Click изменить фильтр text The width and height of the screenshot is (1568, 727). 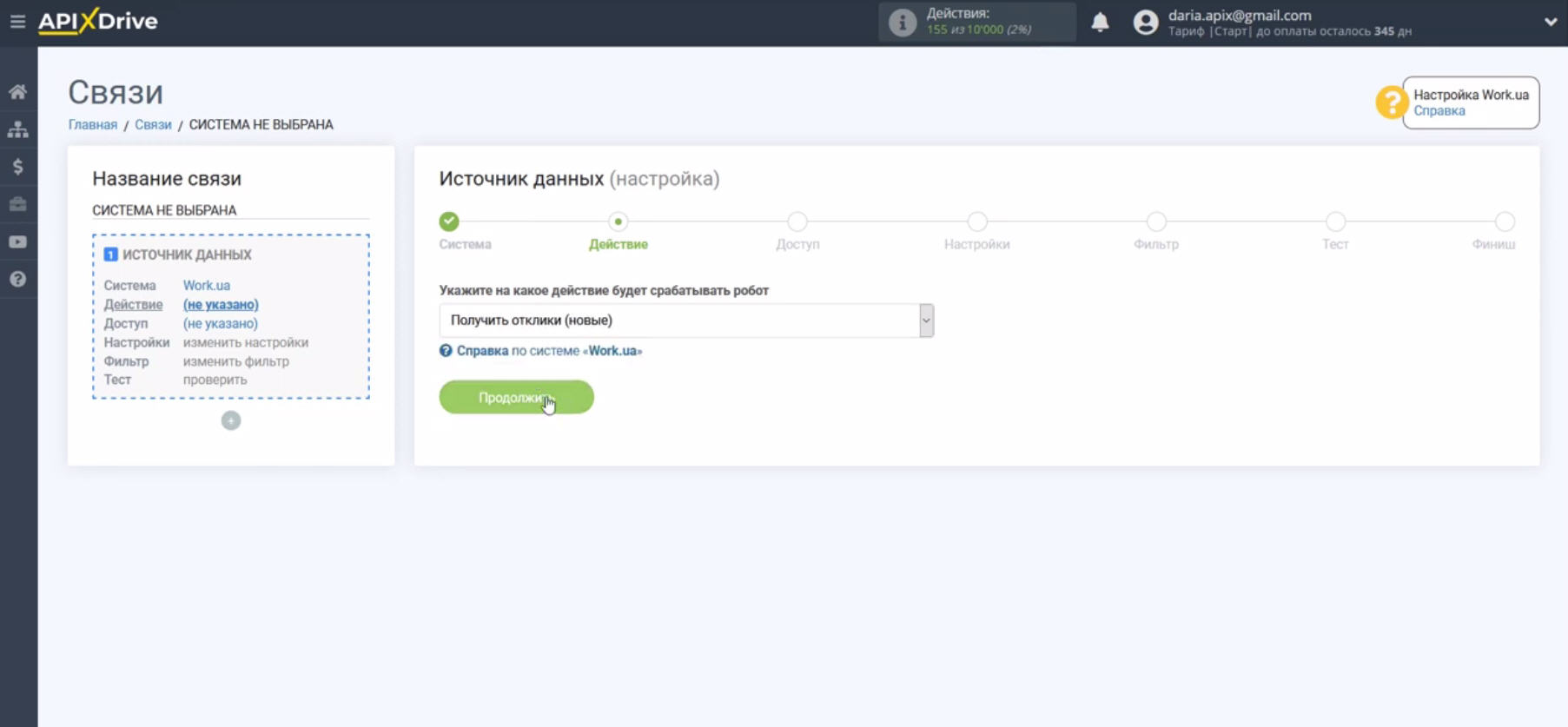235,361
